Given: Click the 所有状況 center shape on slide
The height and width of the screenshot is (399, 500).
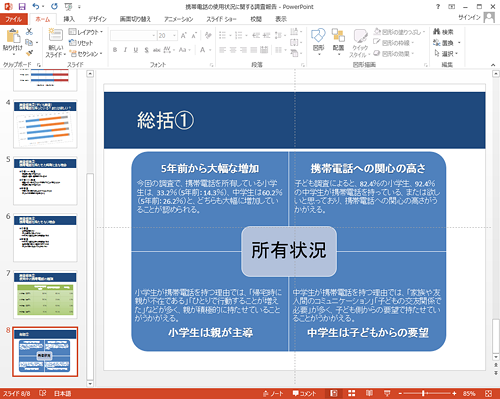Looking at the screenshot, I should pos(289,251).
